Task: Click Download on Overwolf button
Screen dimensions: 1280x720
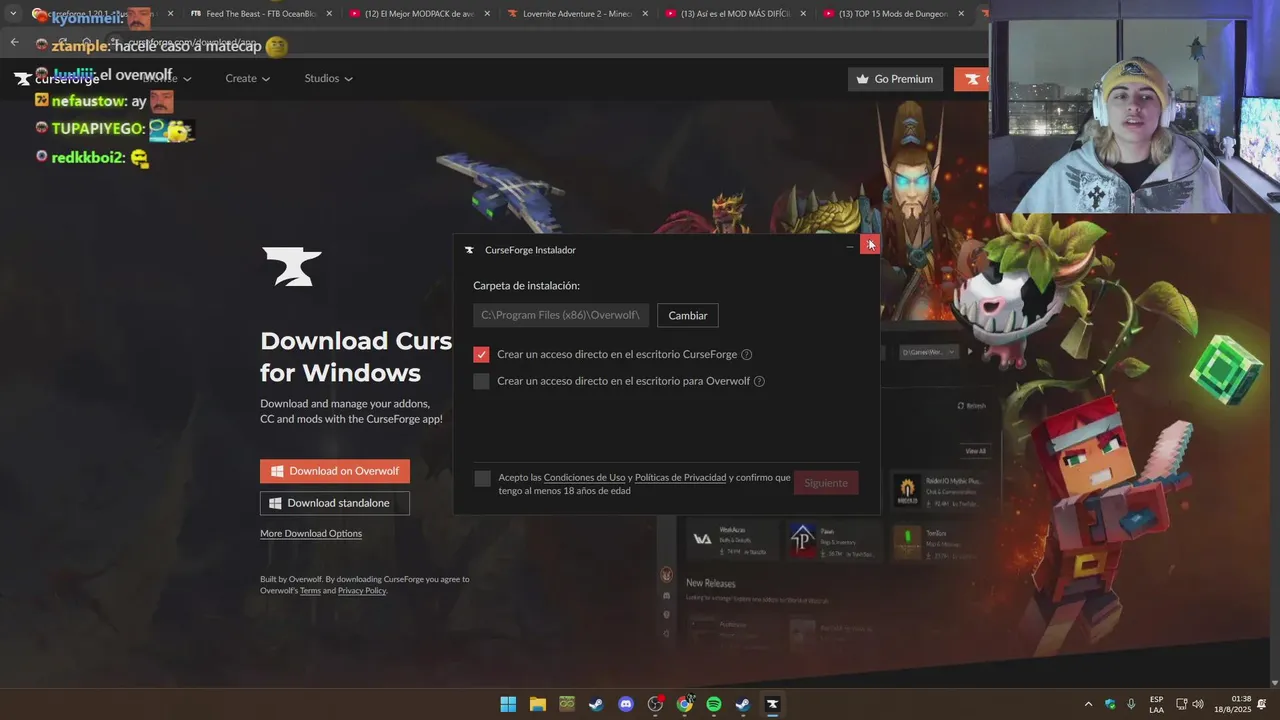Action: (x=335, y=471)
